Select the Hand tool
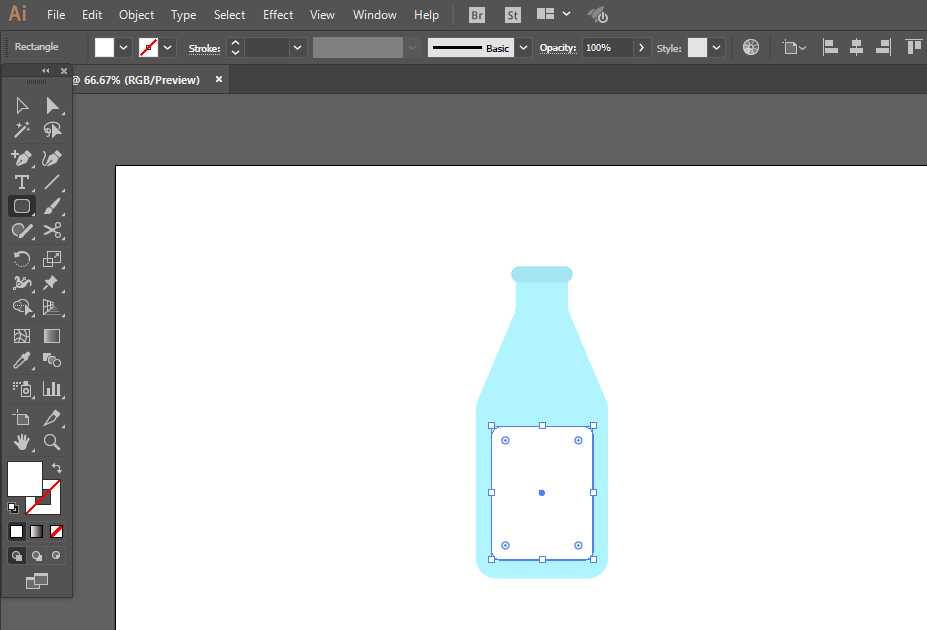Screen dimensions: 927x630 (21, 442)
